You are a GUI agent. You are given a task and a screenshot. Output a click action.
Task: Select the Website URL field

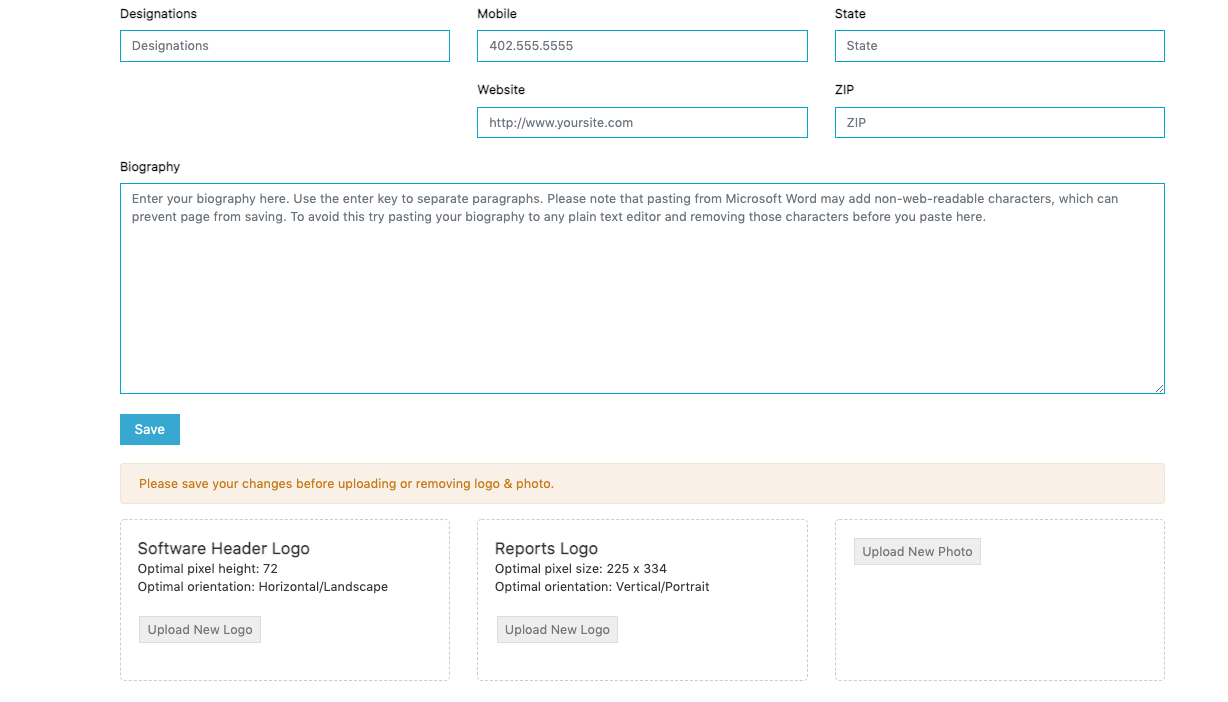tap(642, 122)
